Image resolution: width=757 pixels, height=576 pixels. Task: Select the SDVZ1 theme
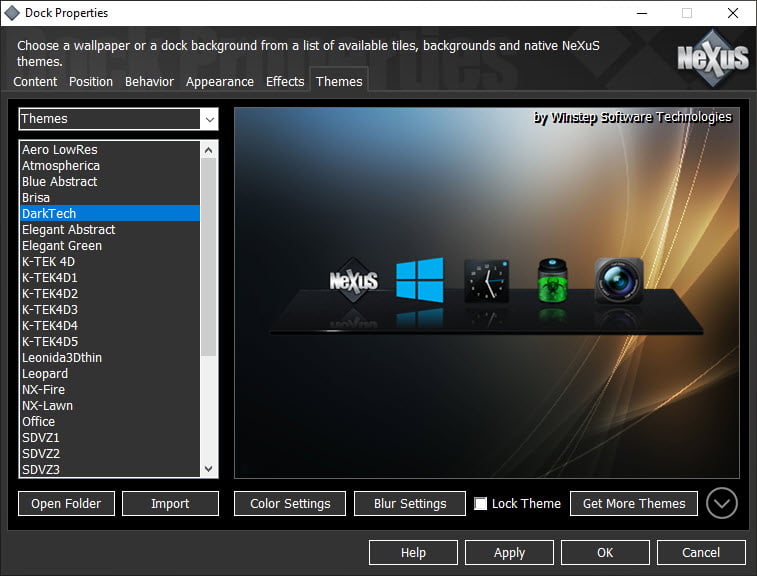click(110, 437)
